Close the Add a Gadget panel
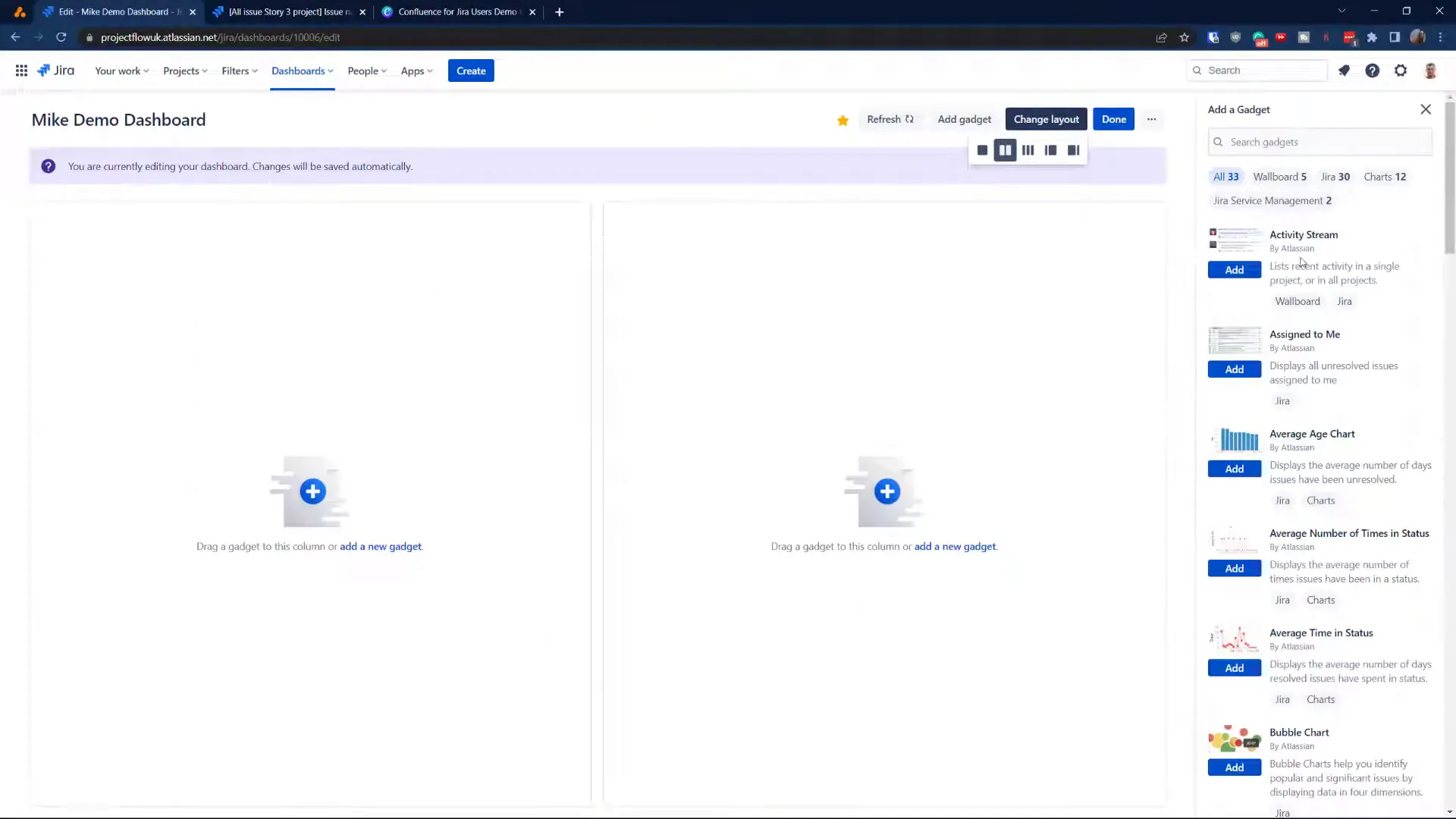1456x819 pixels. pos(1426,109)
